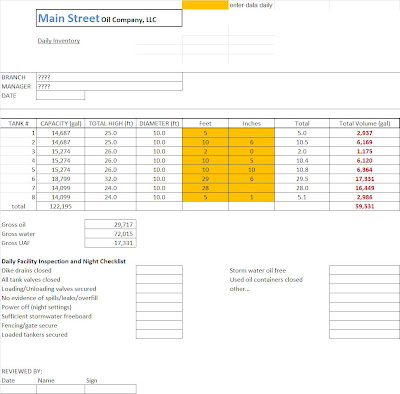The height and width of the screenshot is (394, 400).
Task: Select the empty Inches cell for tank 7
Action: point(252,188)
